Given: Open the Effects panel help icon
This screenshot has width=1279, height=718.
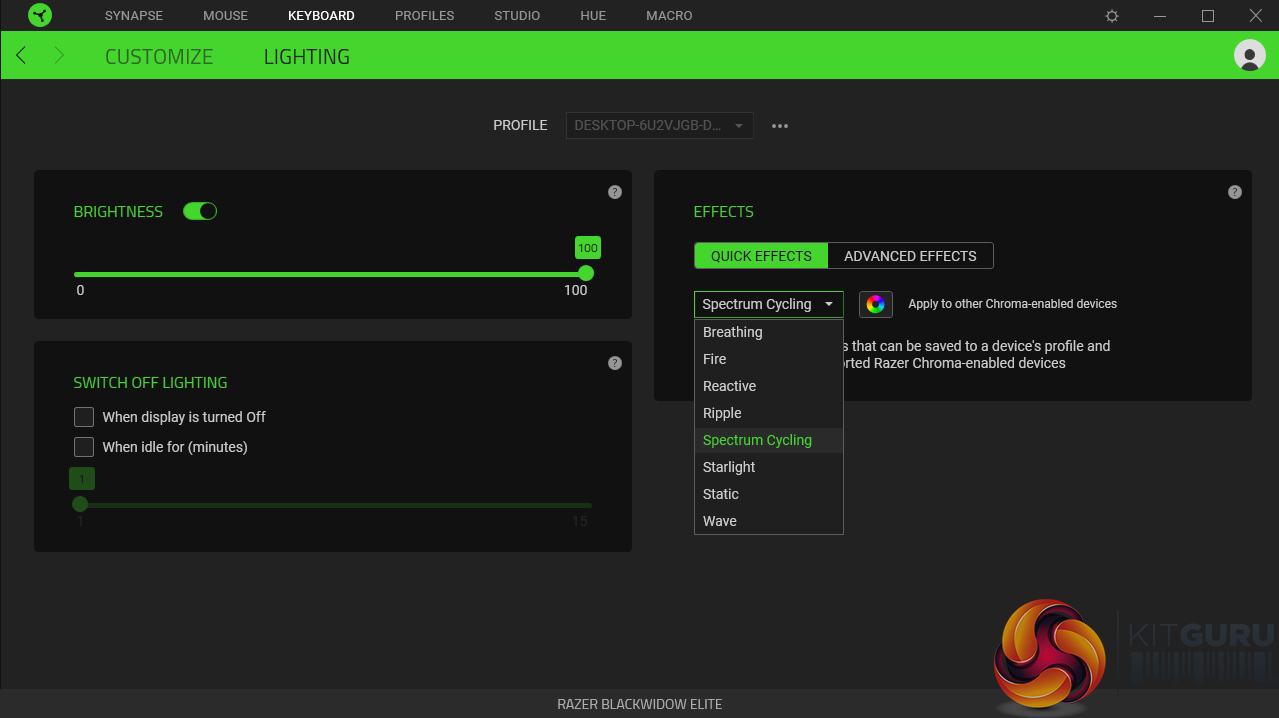Looking at the screenshot, I should click(1235, 192).
